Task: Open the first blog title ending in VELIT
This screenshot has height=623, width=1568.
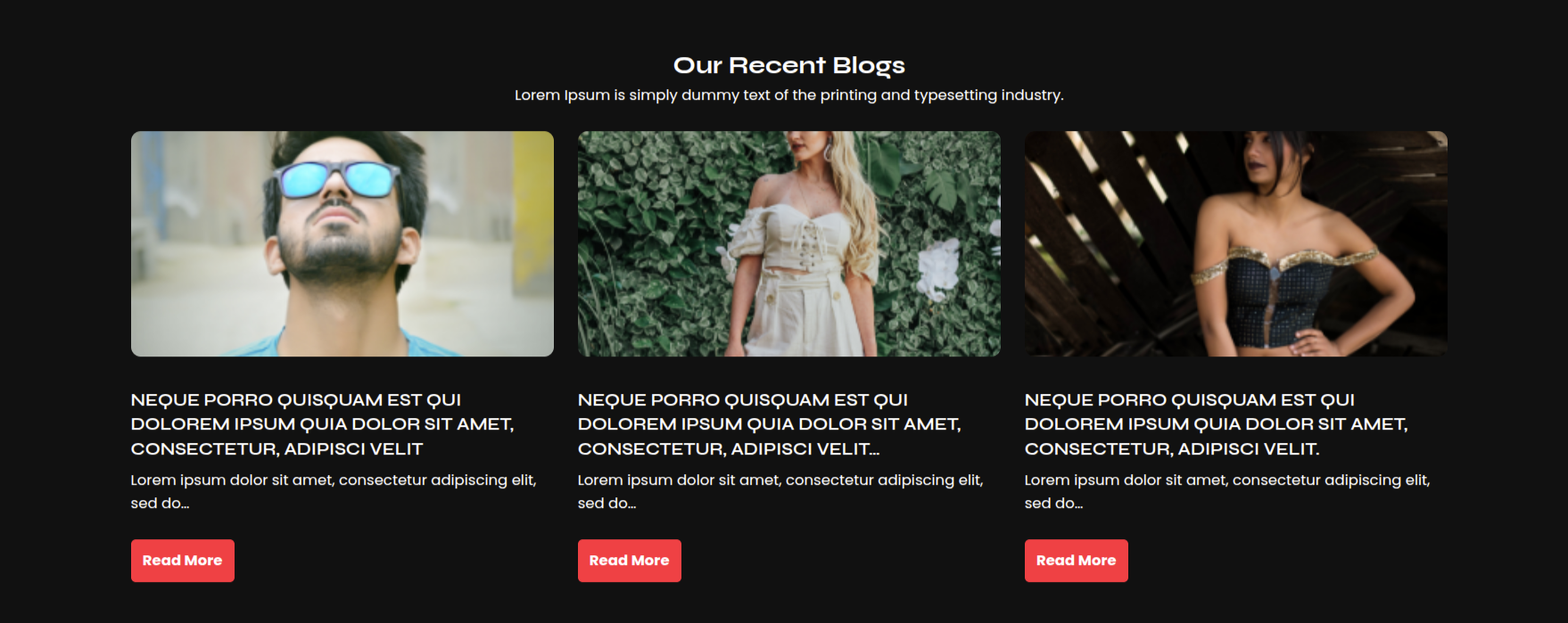Action: coord(322,424)
